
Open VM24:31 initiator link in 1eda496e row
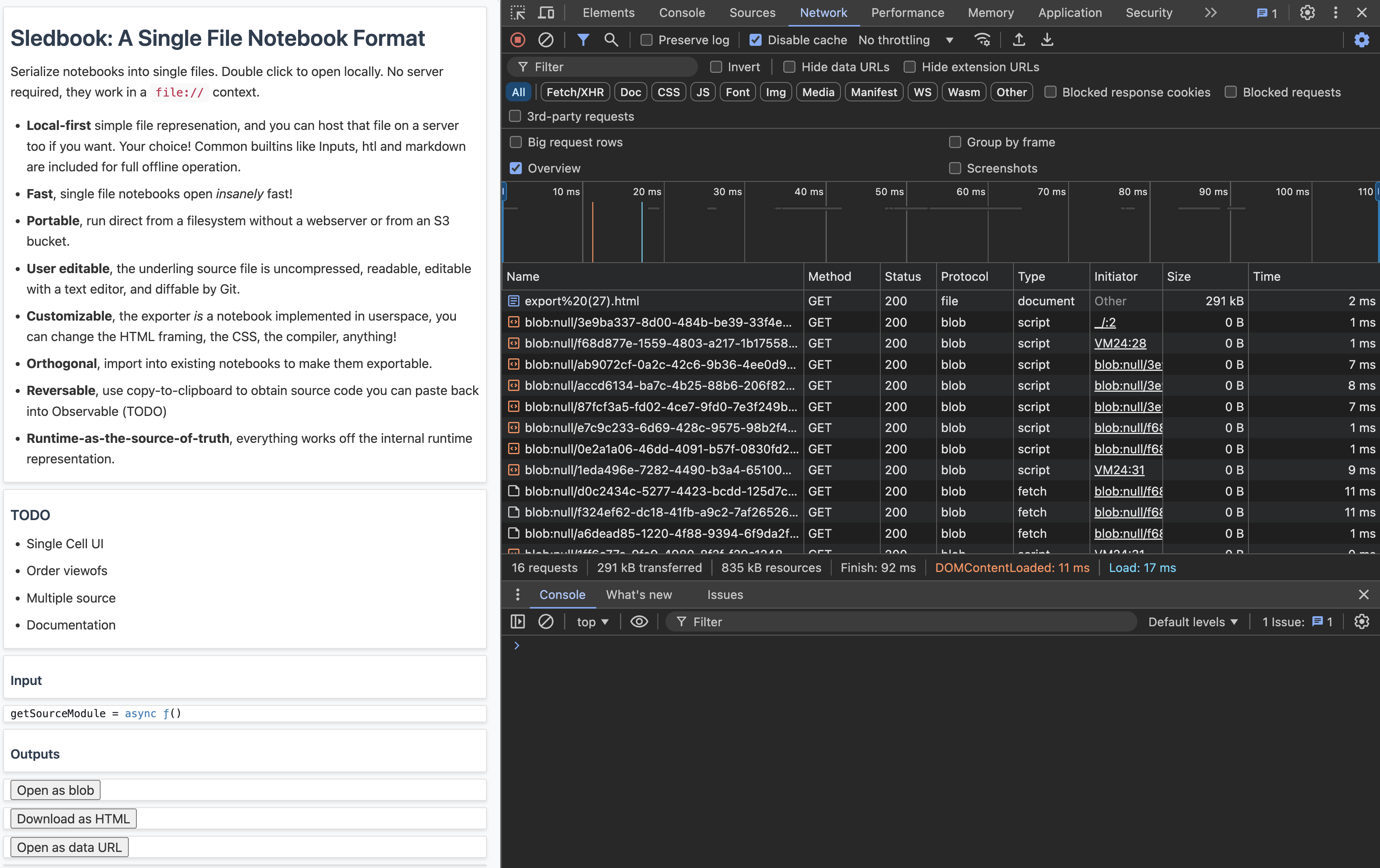click(1118, 470)
